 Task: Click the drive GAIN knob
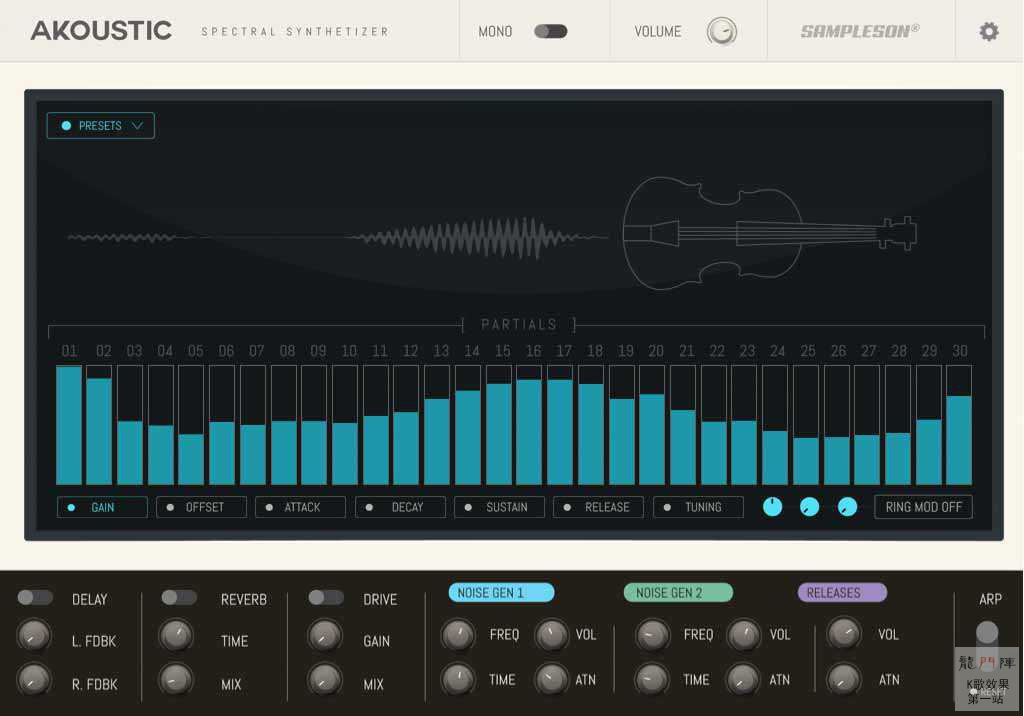coord(325,636)
